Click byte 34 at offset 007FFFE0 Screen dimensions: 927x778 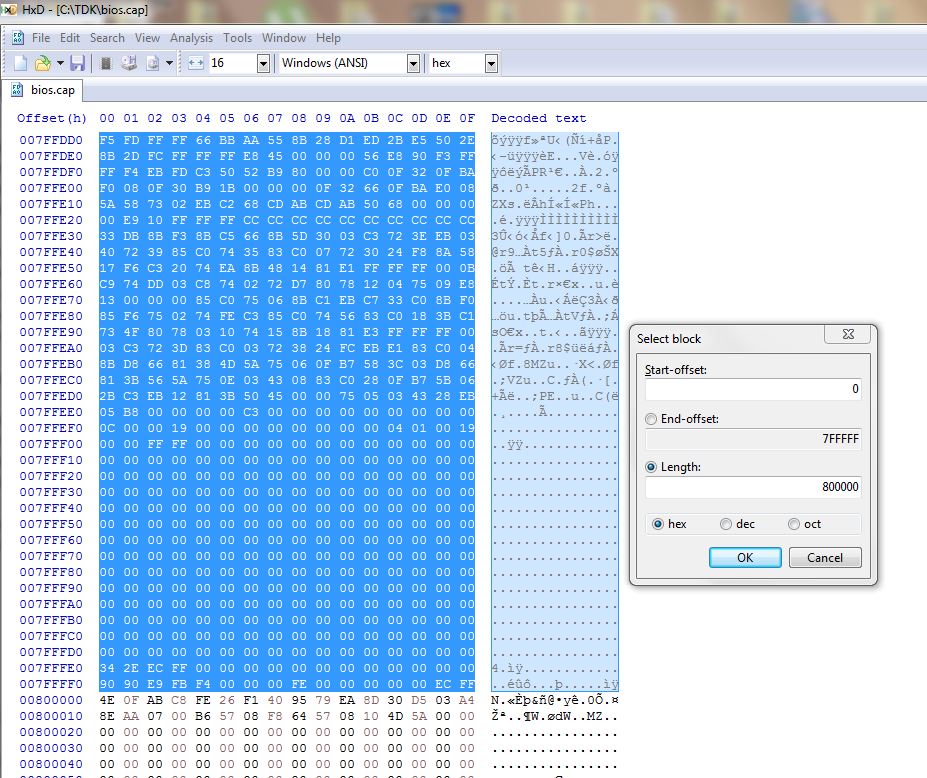point(107,668)
